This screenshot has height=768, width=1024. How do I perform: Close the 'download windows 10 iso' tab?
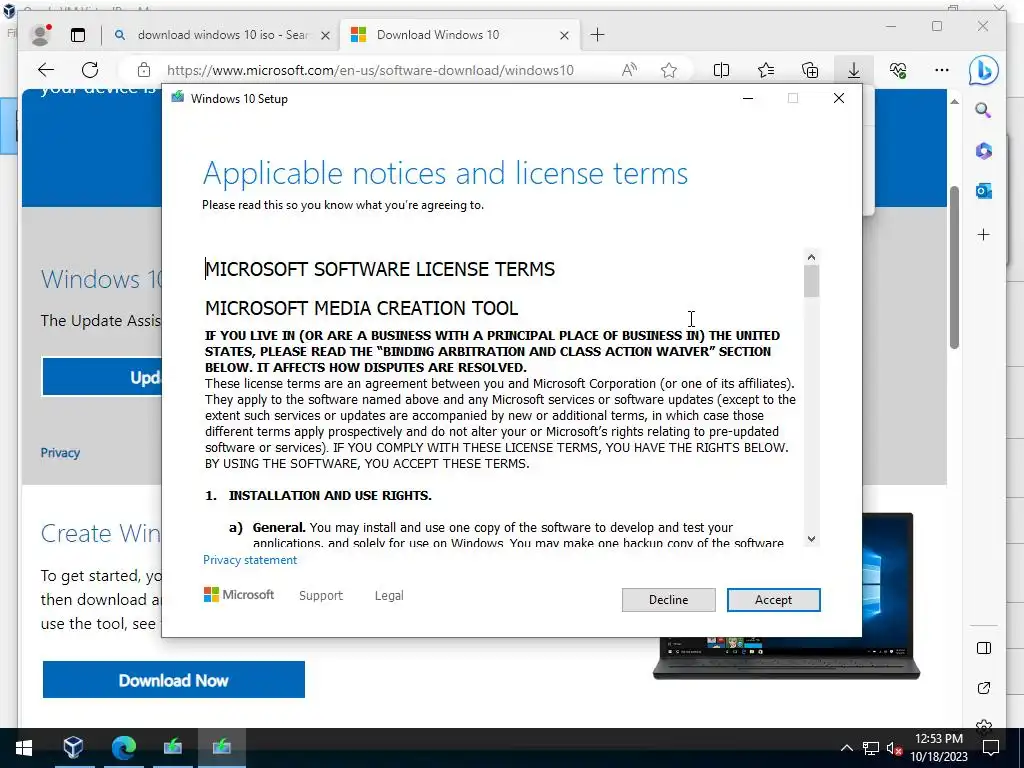click(325, 35)
